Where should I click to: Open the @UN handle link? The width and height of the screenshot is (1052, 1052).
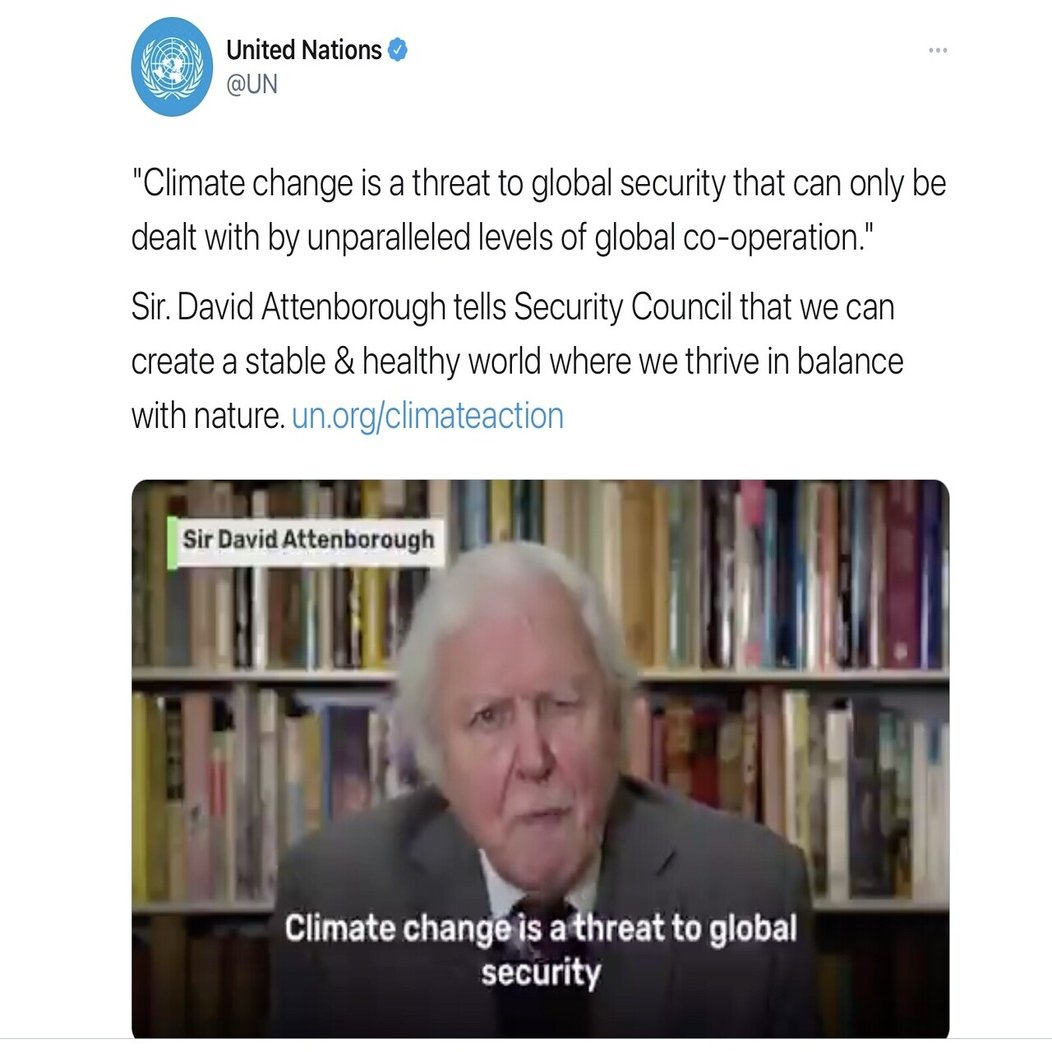[x=252, y=85]
